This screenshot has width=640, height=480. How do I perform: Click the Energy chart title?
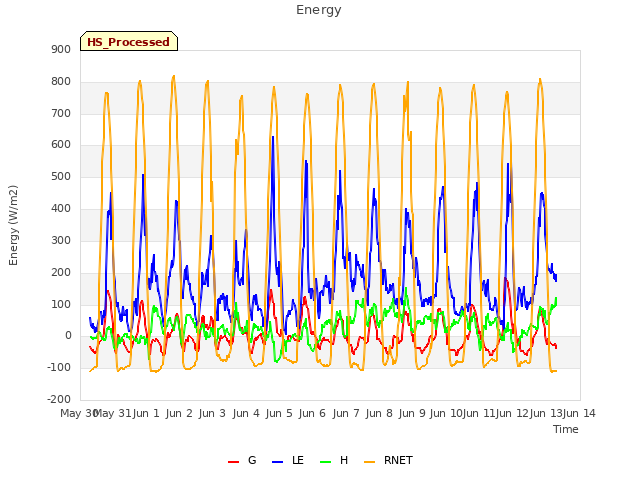(x=318, y=10)
